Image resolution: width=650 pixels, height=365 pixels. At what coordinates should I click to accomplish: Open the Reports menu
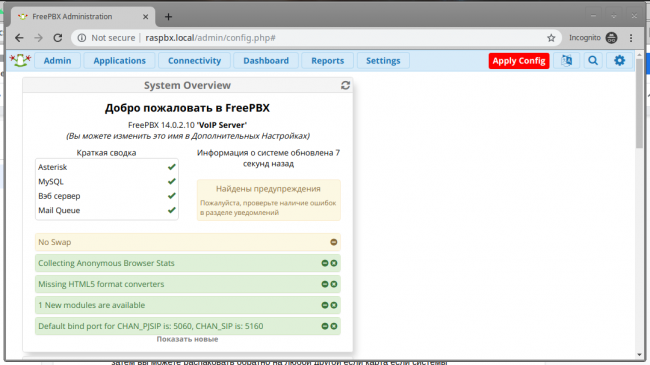click(x=327, y=61)
